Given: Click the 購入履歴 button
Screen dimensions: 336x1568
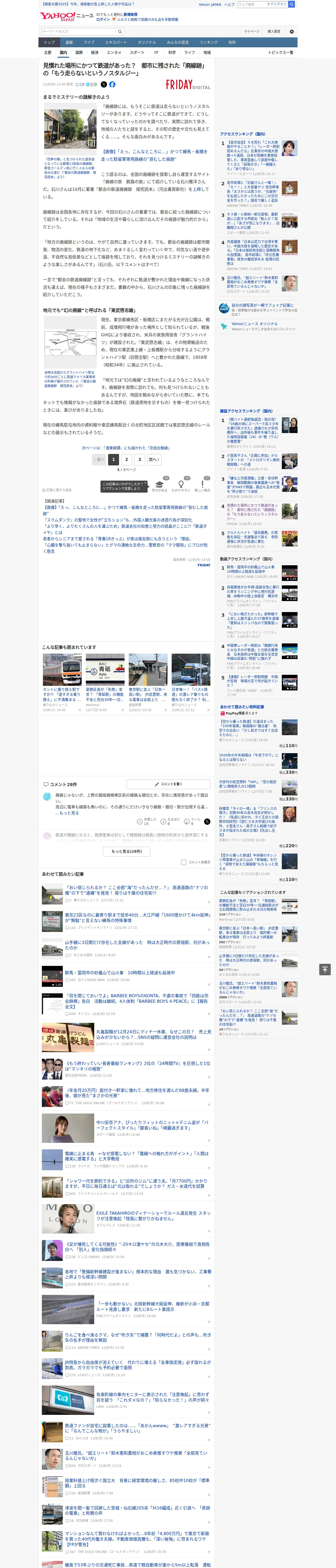Looking at the screenshot, I should point(274,32).
